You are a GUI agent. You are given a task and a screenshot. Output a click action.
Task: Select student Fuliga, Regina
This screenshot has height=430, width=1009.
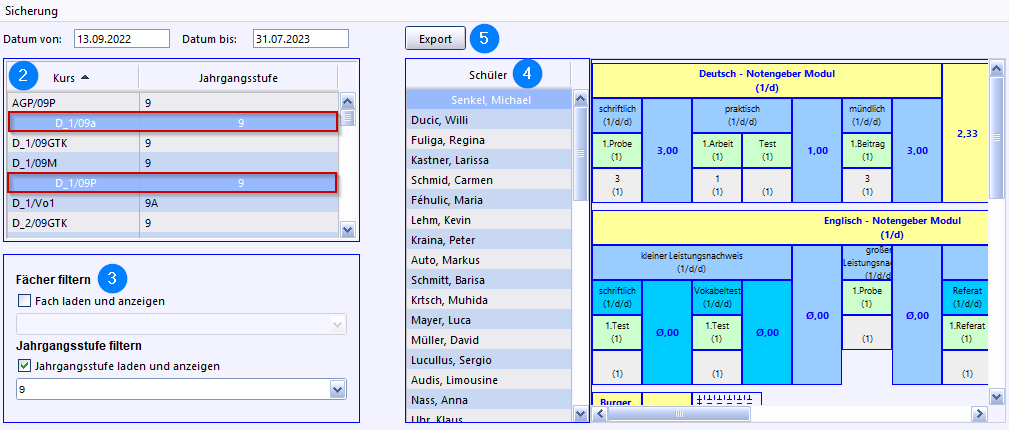[488, 140]
